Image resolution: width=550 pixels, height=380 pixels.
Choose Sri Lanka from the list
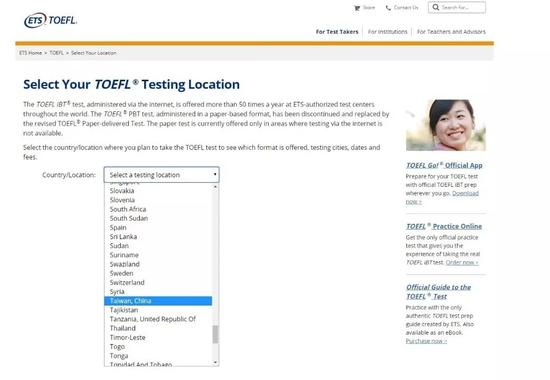click(x=158, y=236)
